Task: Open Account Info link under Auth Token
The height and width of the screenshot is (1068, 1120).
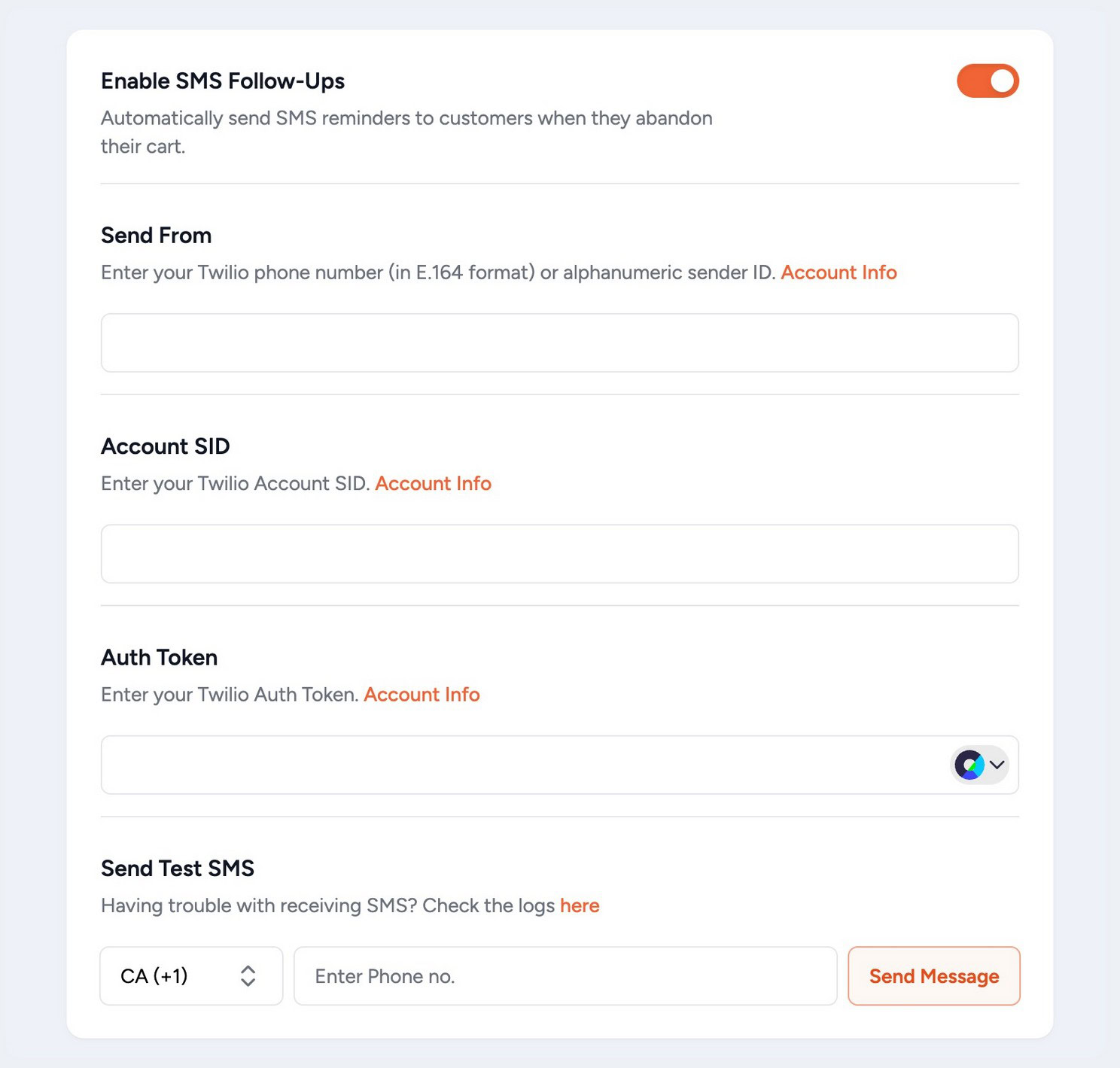Action: tap(422, 694)
